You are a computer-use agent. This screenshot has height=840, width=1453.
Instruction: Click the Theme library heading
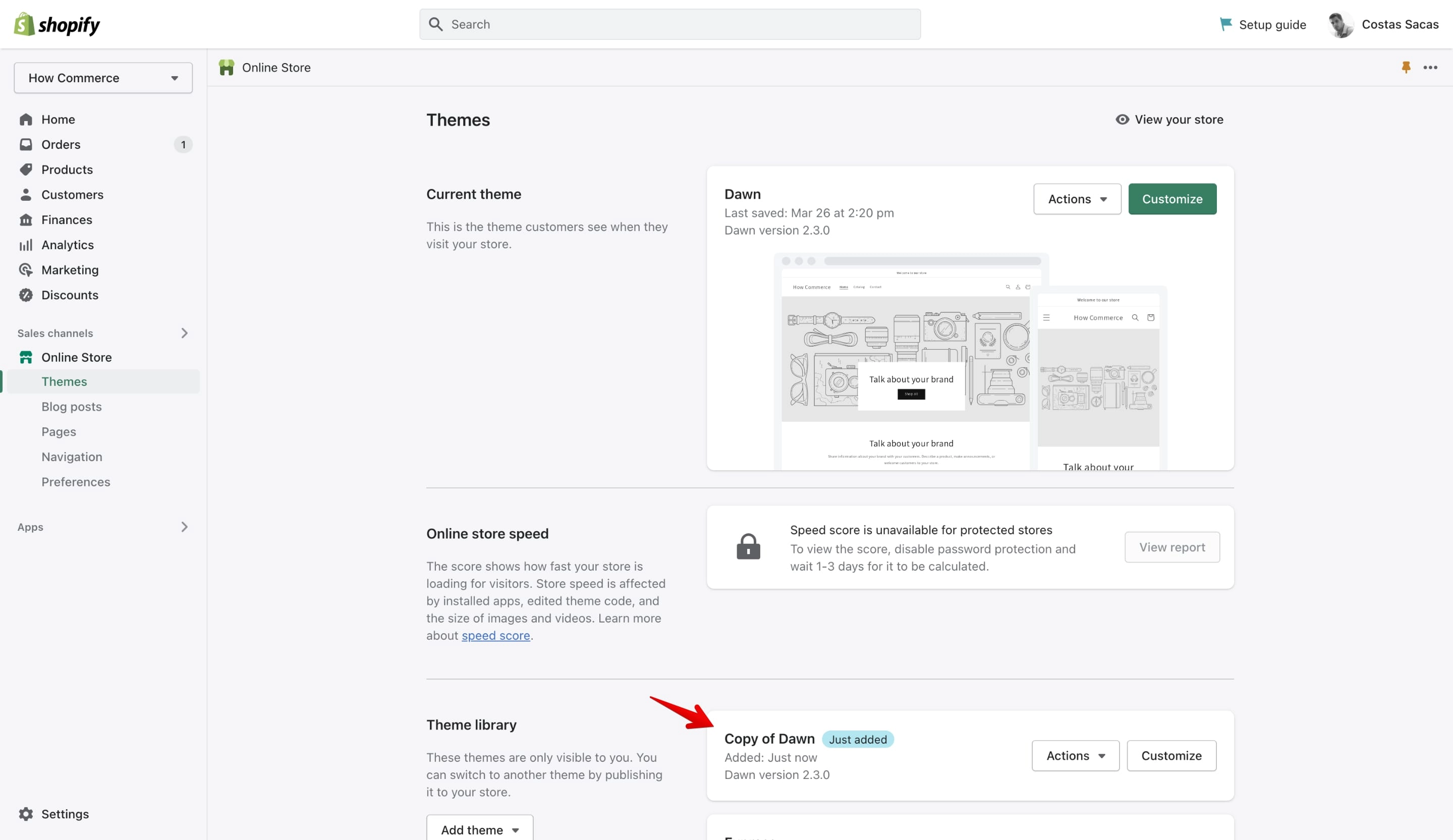472,724
